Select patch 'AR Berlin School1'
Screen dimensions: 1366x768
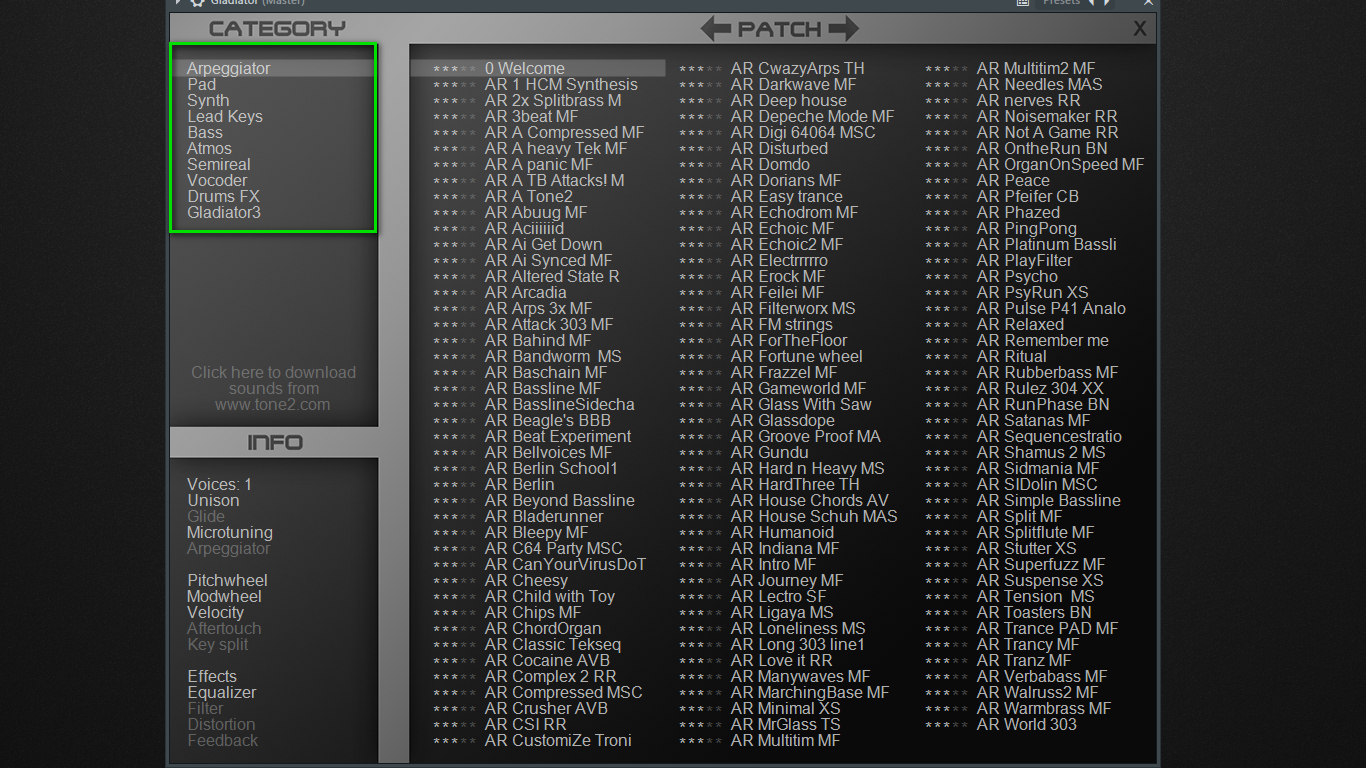(551, 469)
